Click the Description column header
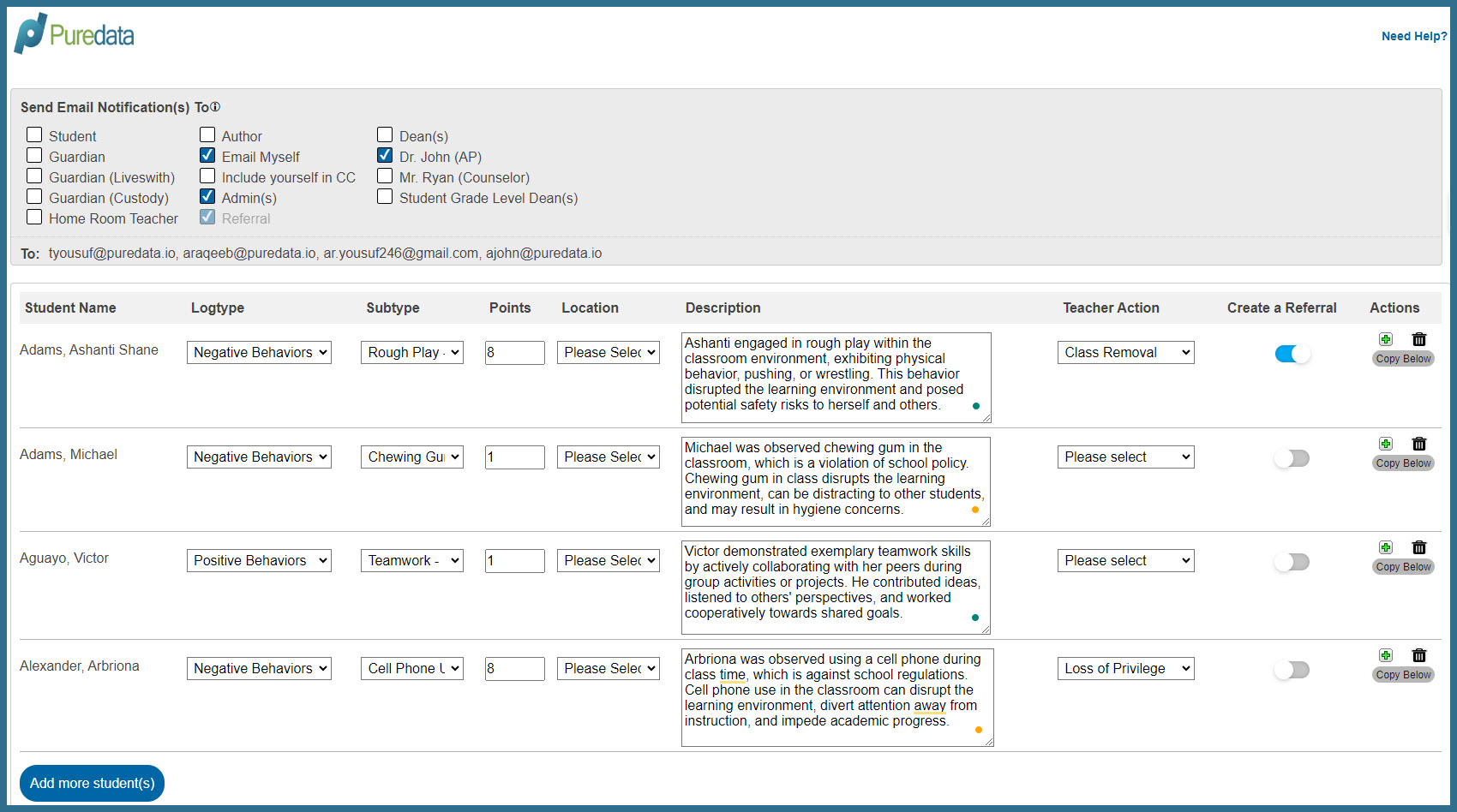Image resolution: width=1457 pixels, height=812 pixels. click(x=723, y=307)
